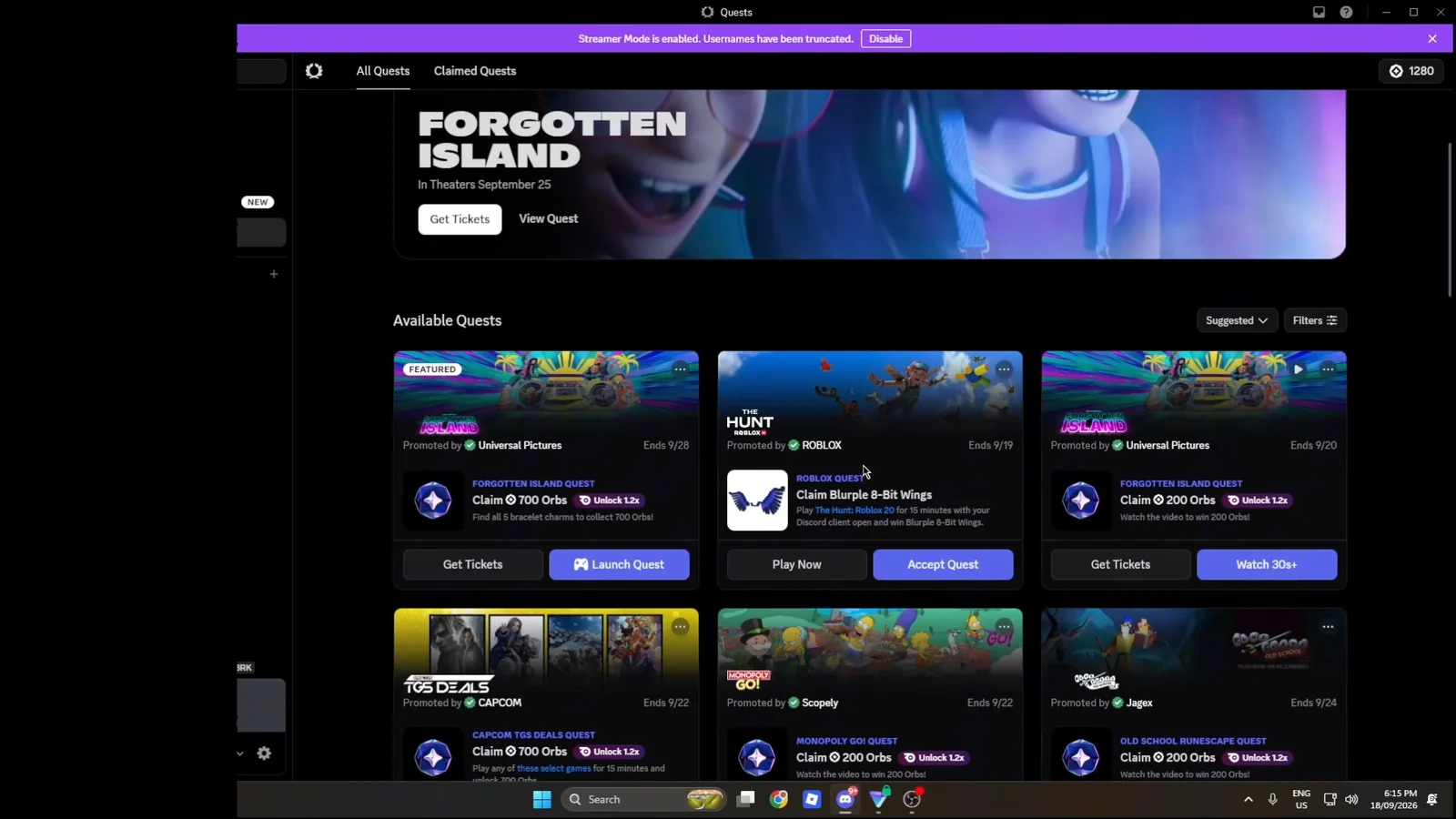Click the Featured badge on the first quest card
The image size is (1456, 819).
(432, 369)
